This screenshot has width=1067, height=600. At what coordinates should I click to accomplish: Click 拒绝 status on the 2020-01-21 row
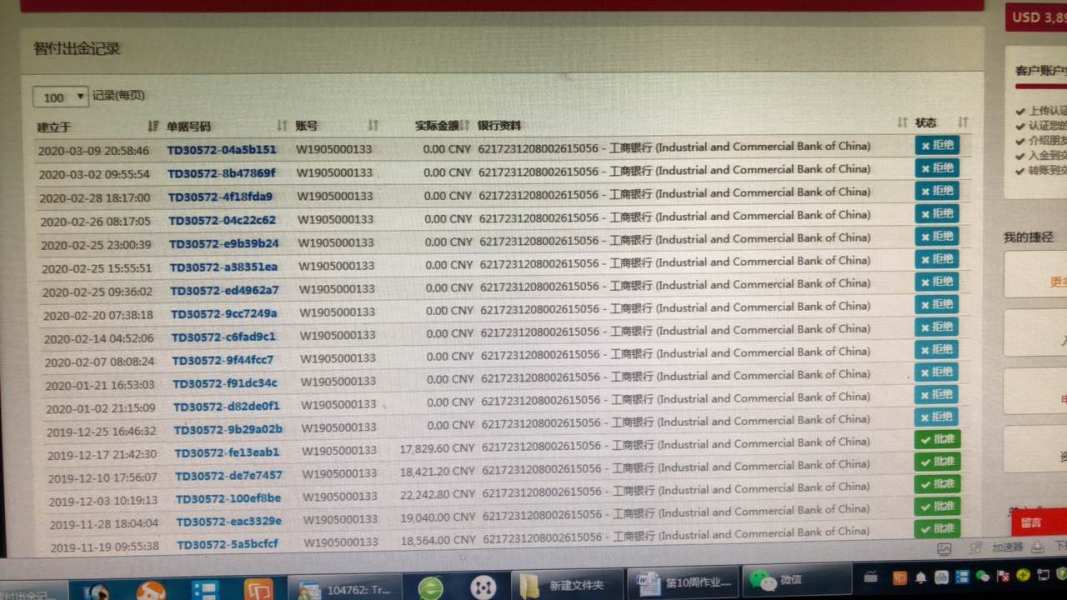pyautogui.click(x=937, y=372)
